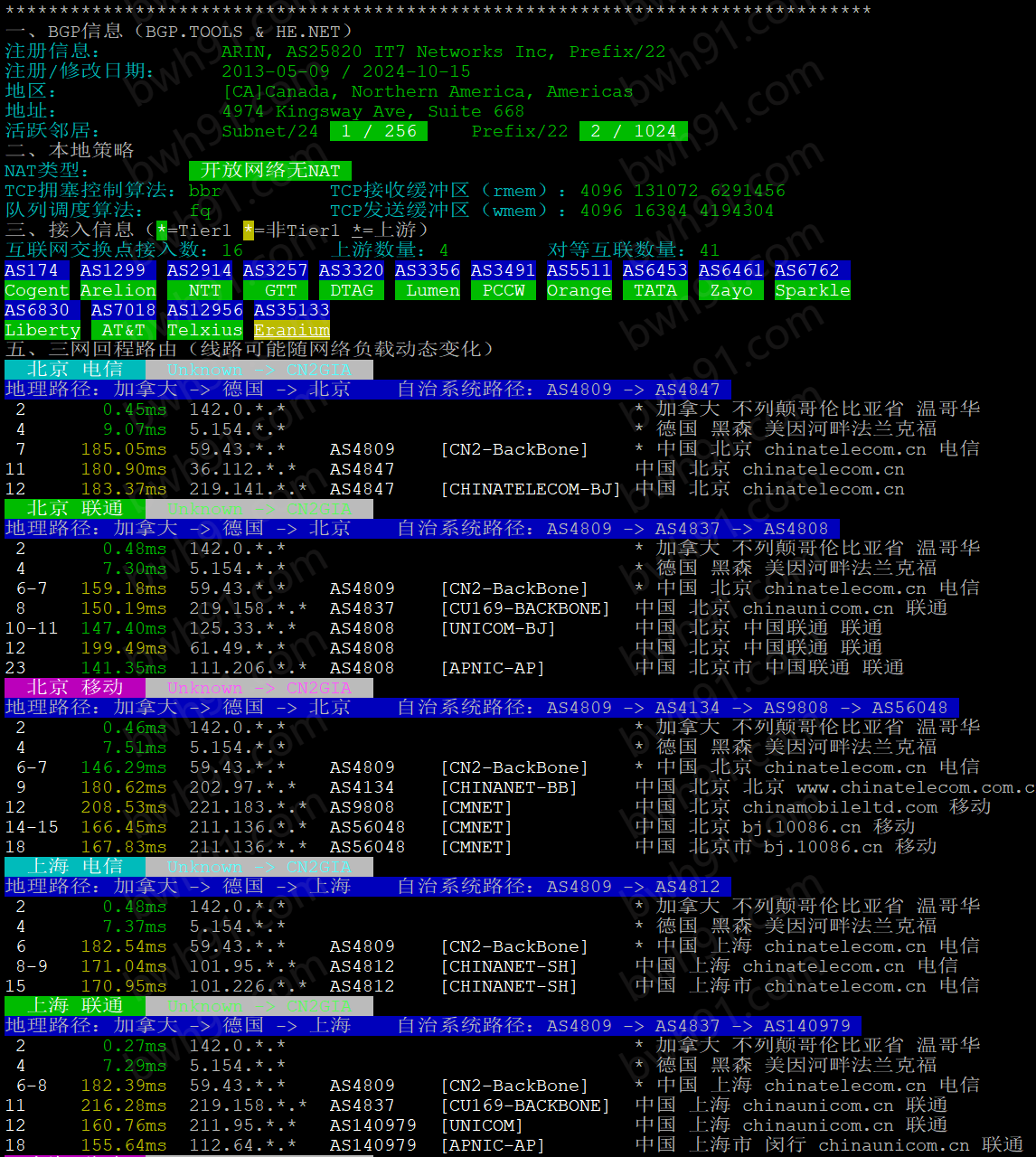The width and height of the screenshot is (1036, 1157).
Task: Click the green "开放网络无NAT" NAT type badge
Action: pos(270,171)
